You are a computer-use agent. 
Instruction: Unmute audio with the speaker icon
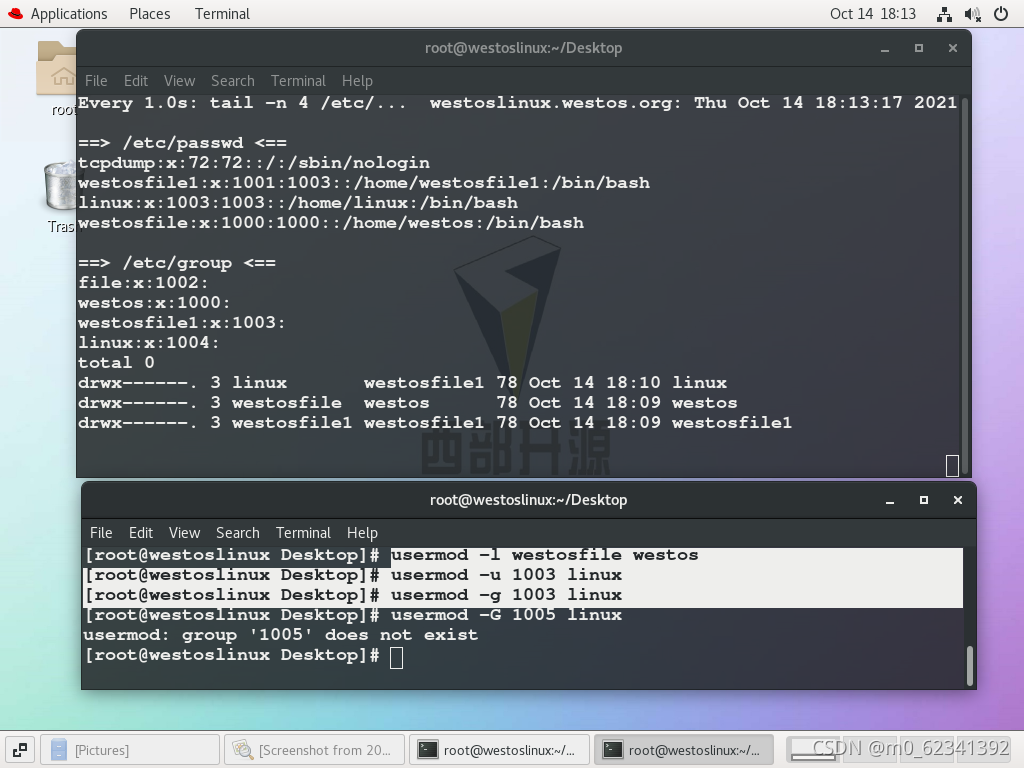coord(972,13)
